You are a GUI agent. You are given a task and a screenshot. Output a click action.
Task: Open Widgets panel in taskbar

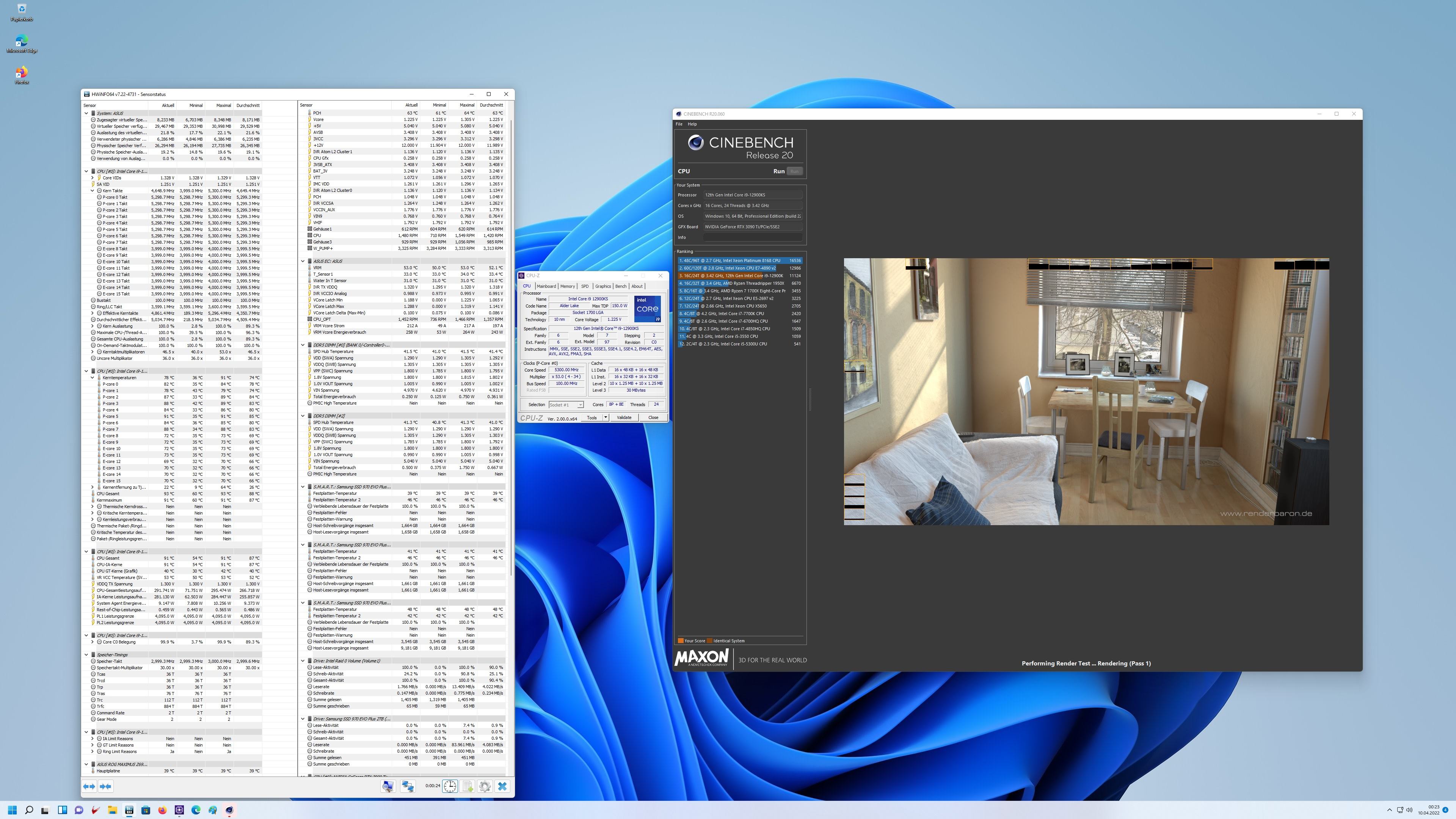tap(63, 810)
